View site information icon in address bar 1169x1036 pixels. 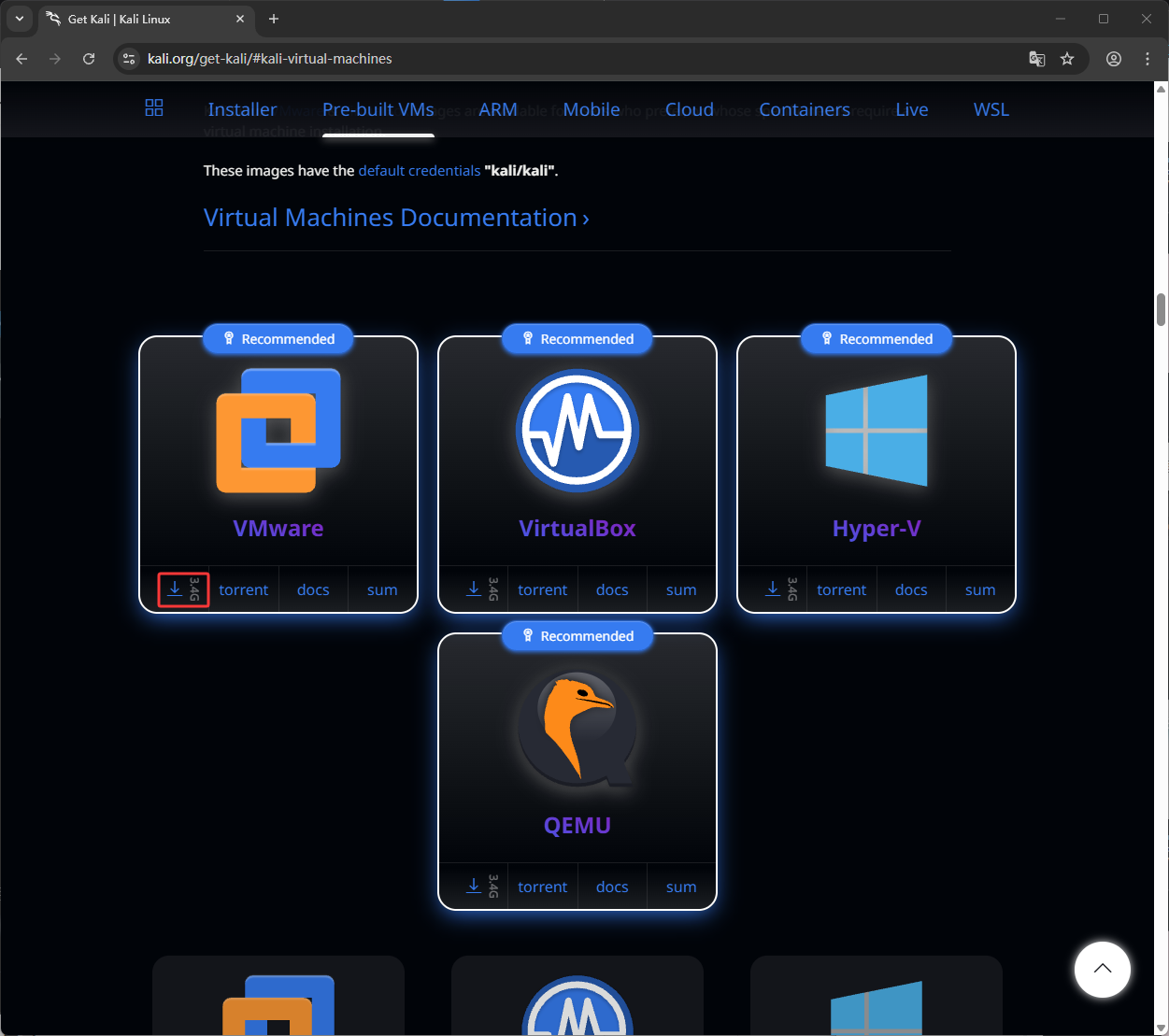coord(130,59)
